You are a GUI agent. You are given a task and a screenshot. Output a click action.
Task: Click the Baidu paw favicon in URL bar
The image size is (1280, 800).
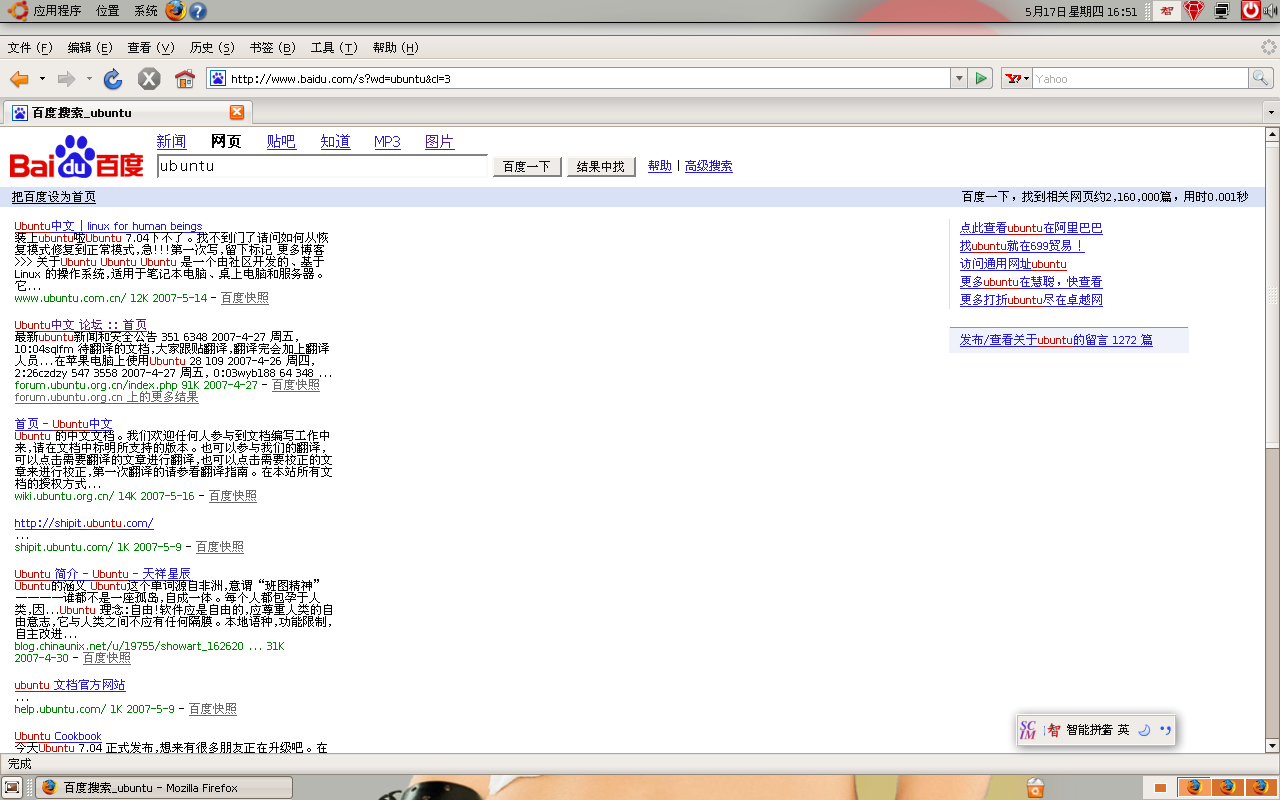[x=217, y=78]
